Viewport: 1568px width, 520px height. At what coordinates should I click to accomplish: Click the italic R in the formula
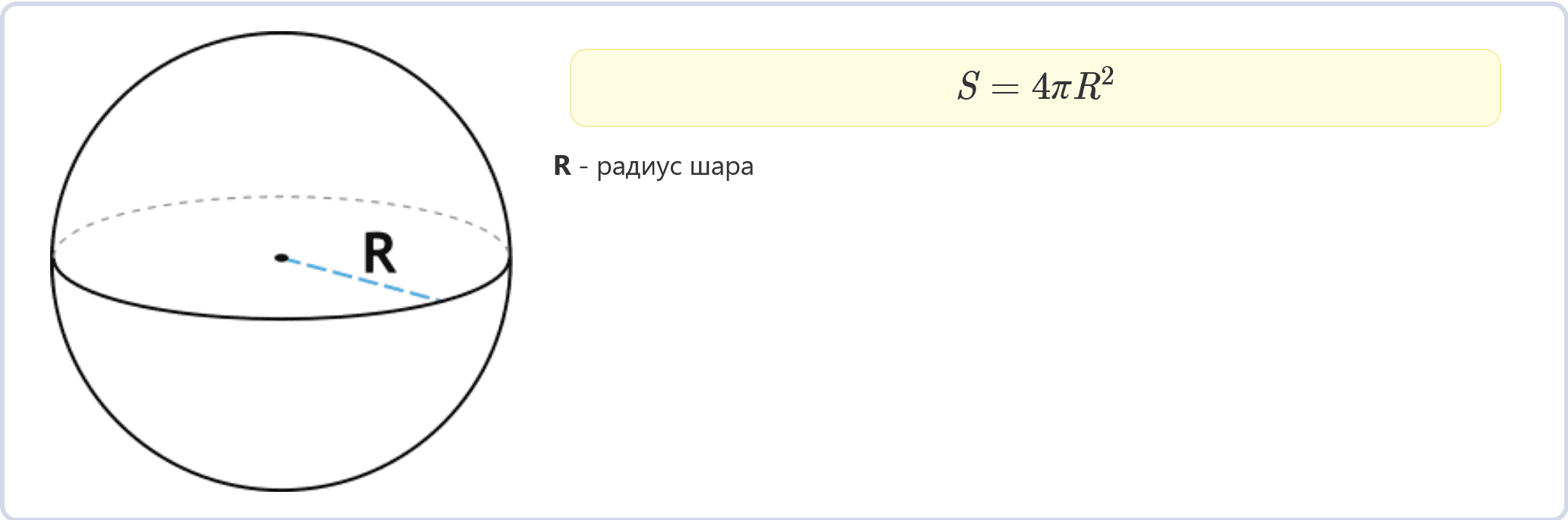coord(1086,87)
